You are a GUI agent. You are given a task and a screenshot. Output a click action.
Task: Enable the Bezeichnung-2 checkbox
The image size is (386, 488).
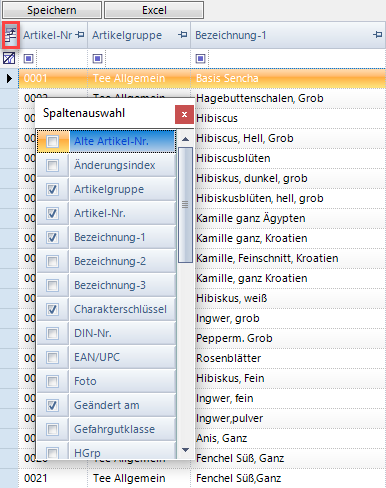tap(52, 261)
